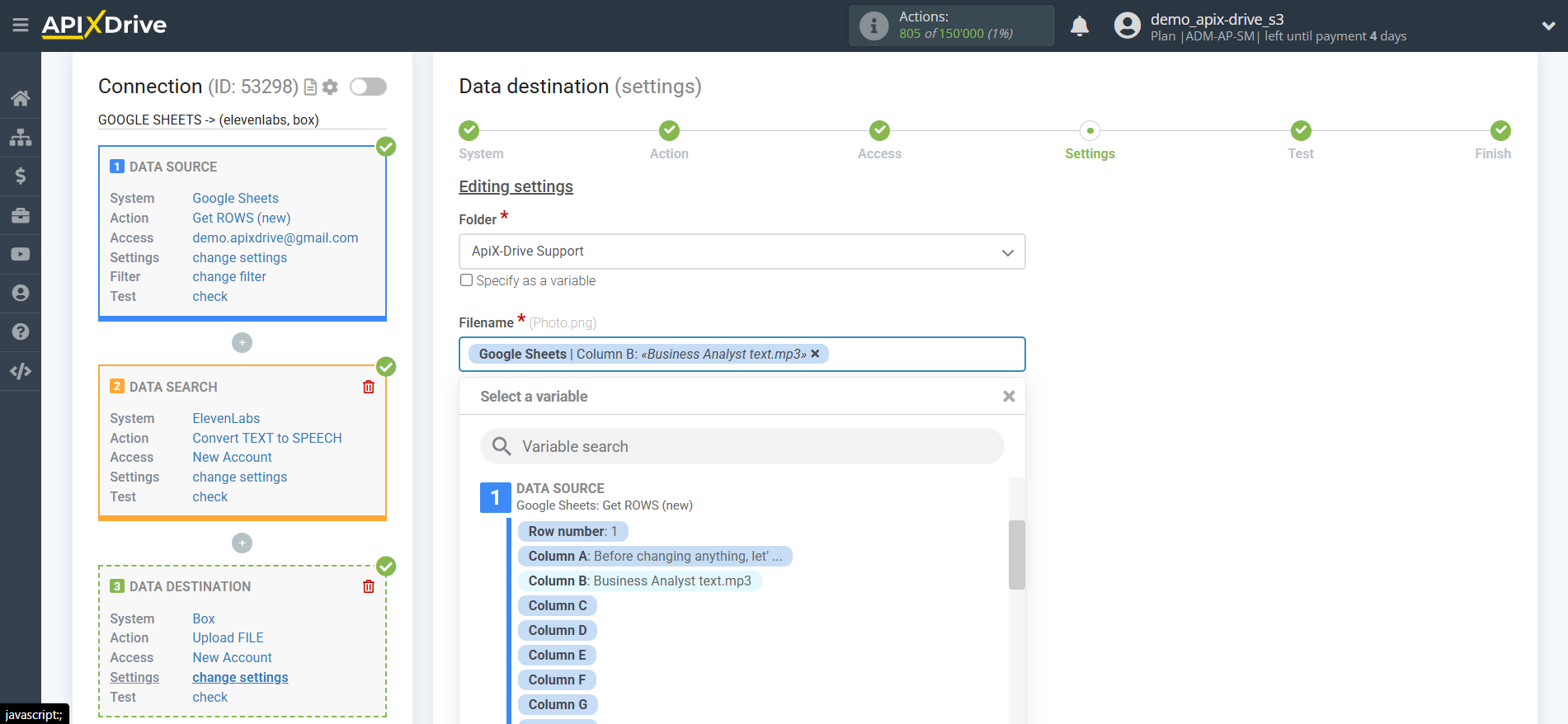Open Upload FILE action link
Viewport: 1568px width, 724px height.
(x=228, y=638)
